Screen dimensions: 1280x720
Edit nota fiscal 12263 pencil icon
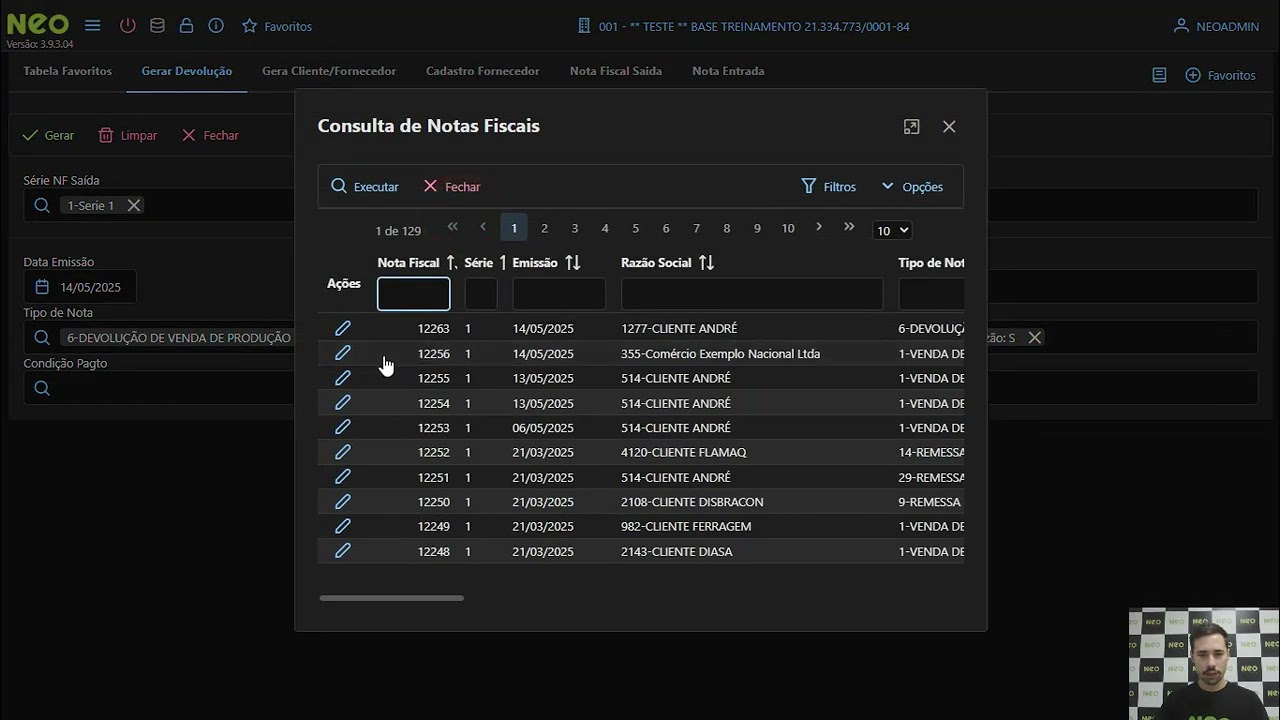coord(342,329)
